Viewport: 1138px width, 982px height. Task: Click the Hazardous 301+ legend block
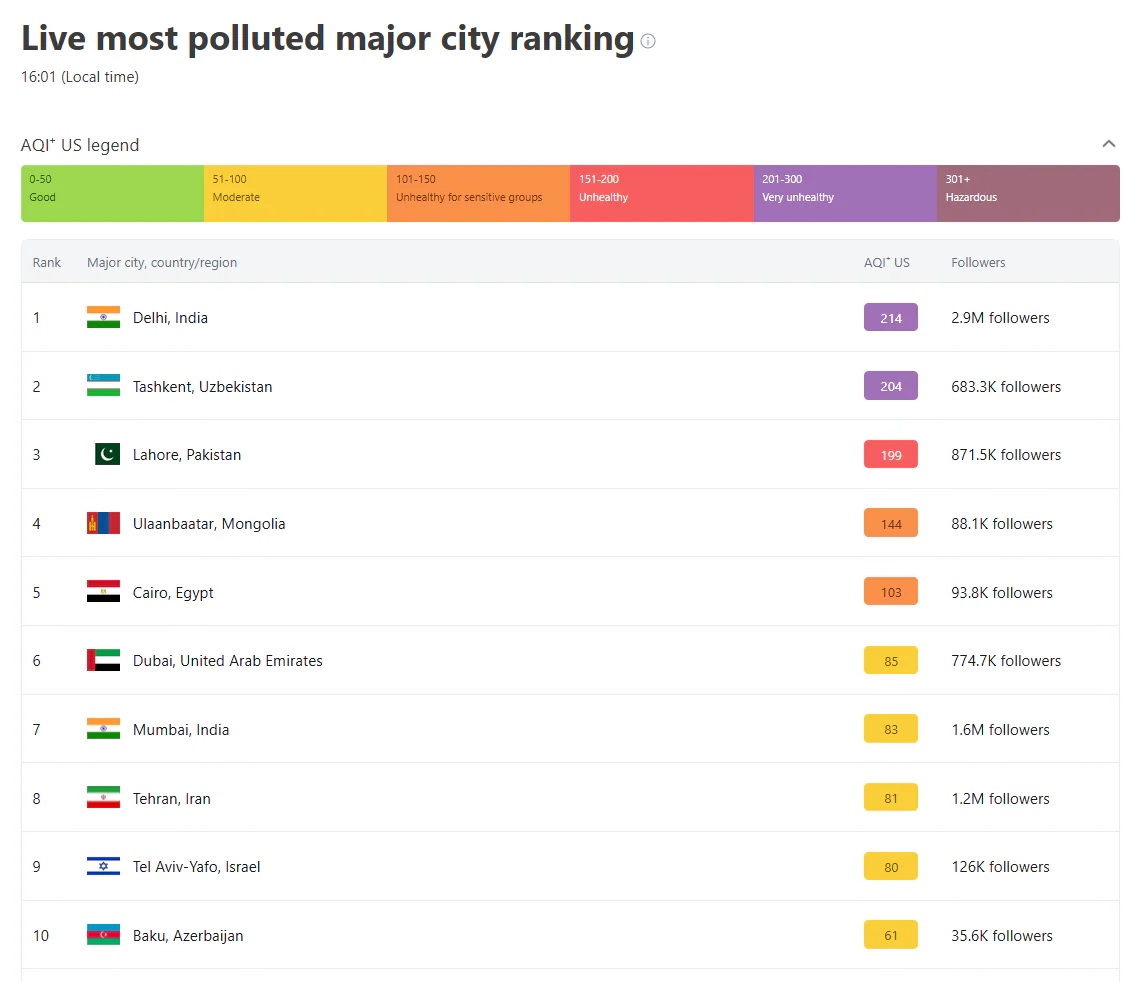[x=1027, y=193]
